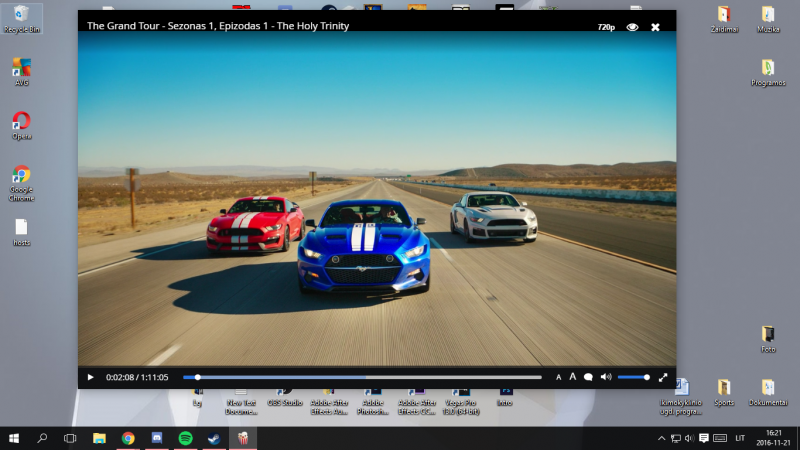Open system volume tray icon

click(x=689, y=438)
